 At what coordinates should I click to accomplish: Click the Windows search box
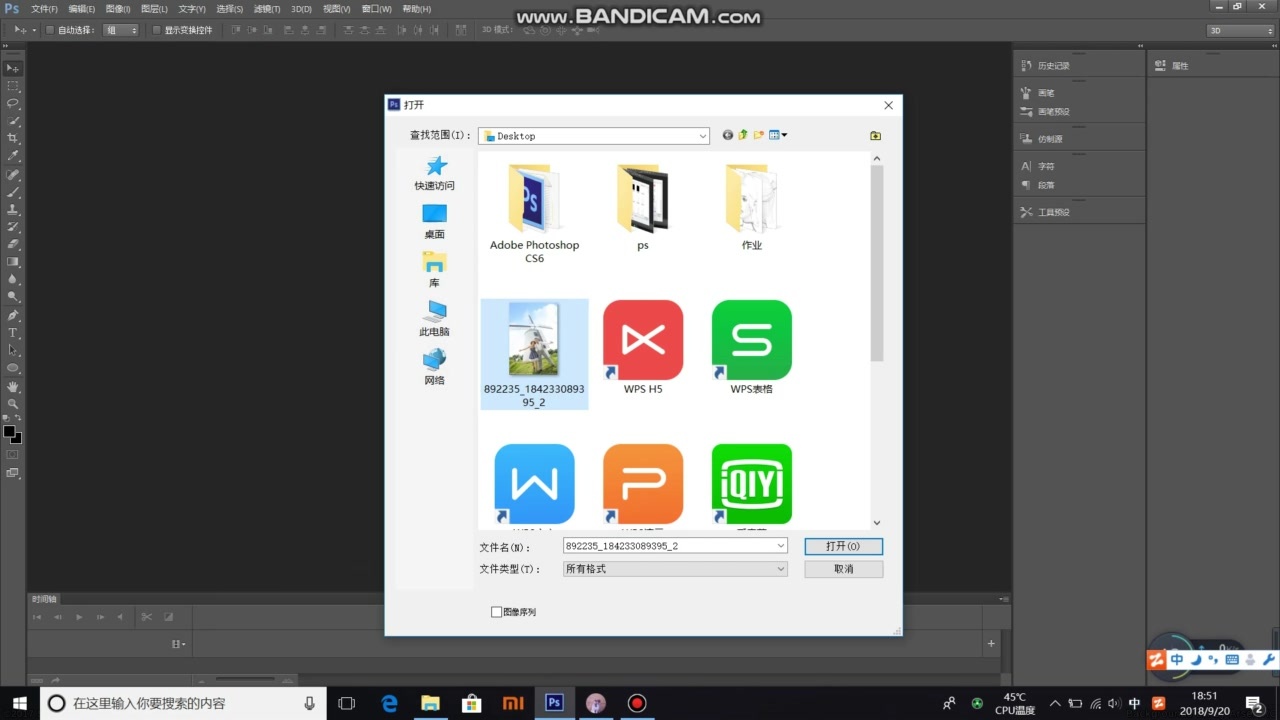click(x=183, y=703)
